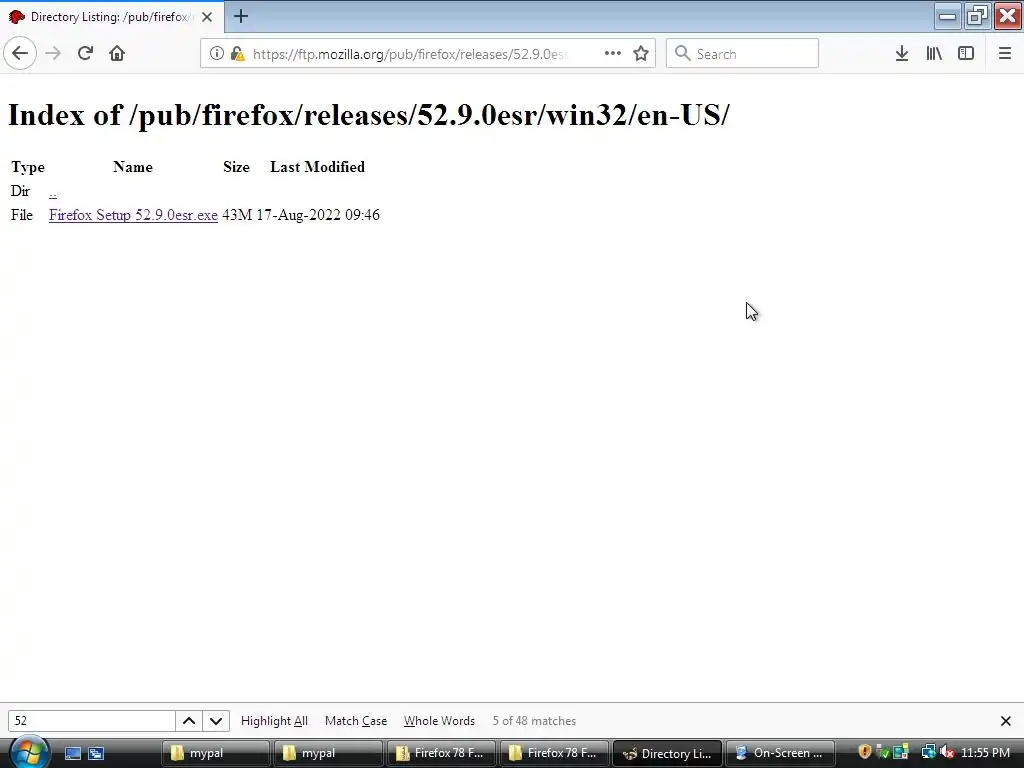Select the Directory Listing browser tab

112,16
